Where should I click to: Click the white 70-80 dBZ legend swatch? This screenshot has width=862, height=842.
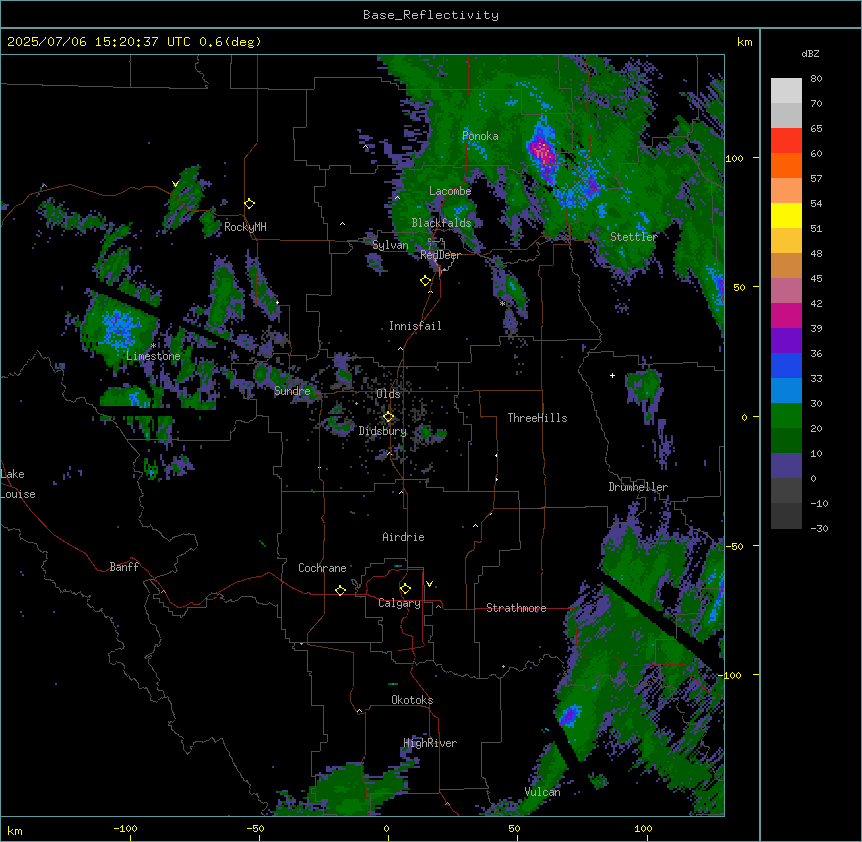(786, 91)
